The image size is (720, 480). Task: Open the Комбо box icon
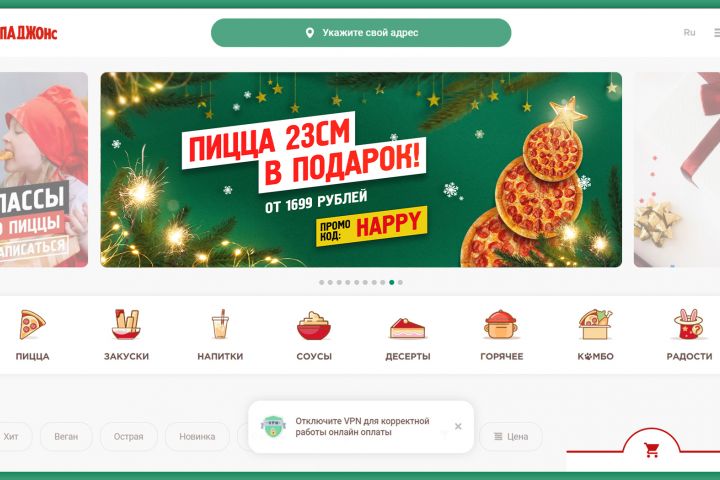[595, 324]
